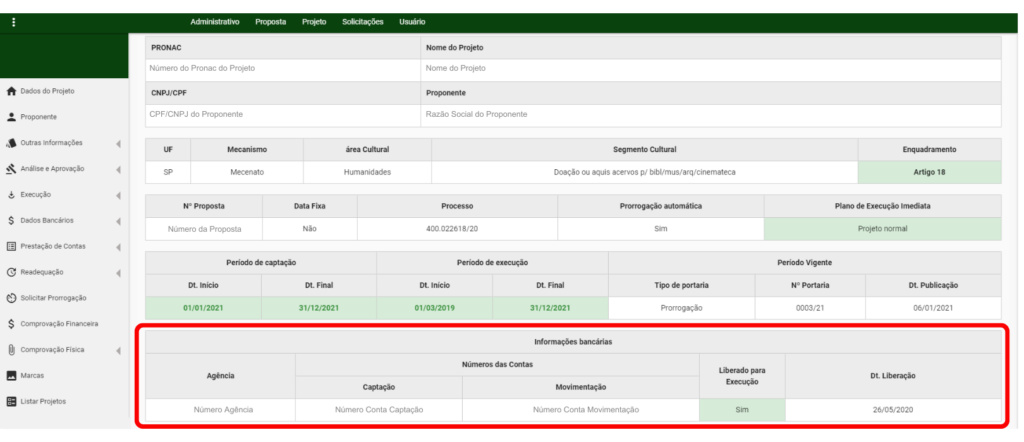This screenshot has width=1024, height=442.
Task: Click the clock icon for Solicitar Prorrogação
Action: tap(11, 298)
